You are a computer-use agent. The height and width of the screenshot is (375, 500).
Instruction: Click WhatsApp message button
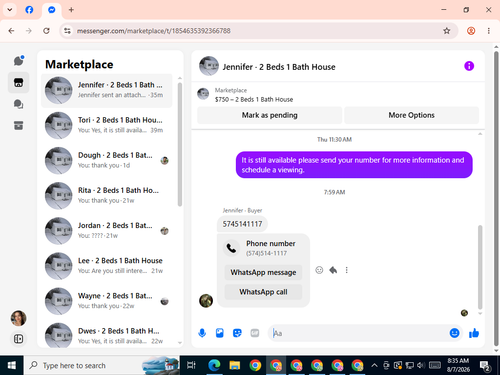pos(263,273)
